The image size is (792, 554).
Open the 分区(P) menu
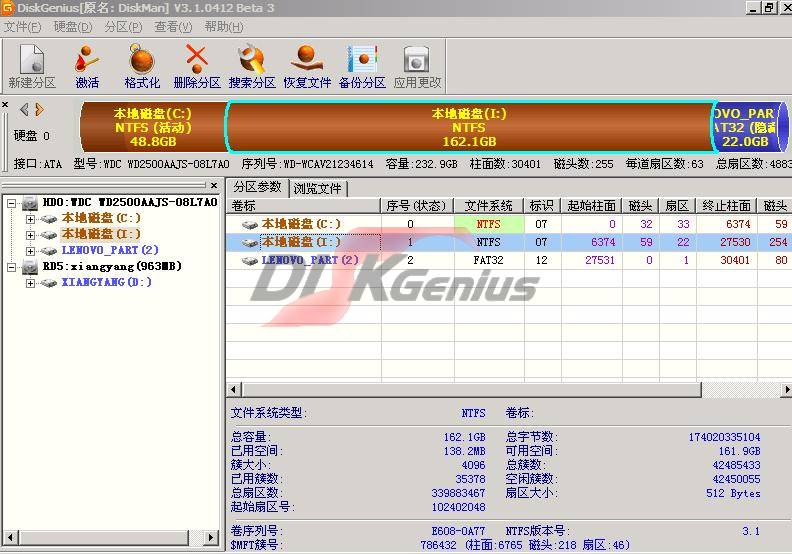(123, 27)
